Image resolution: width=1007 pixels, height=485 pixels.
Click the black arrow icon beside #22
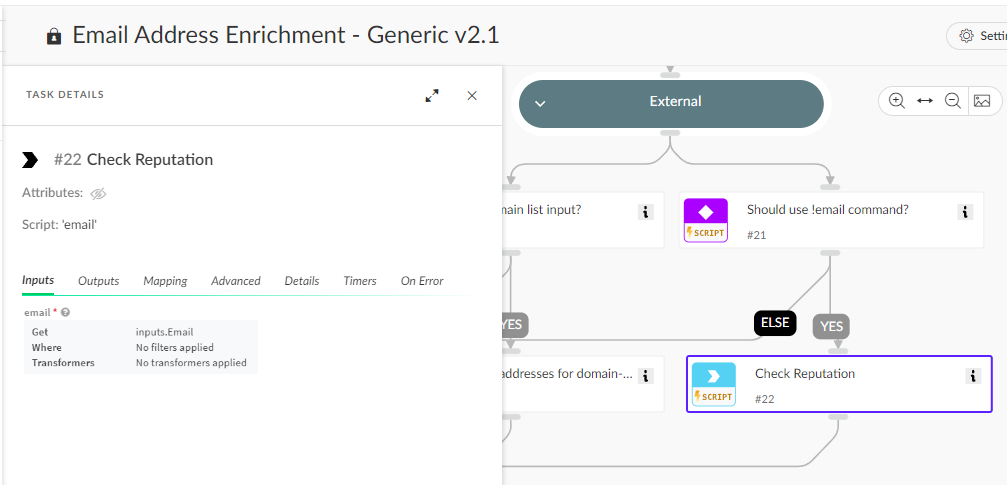[x=30, y=160]
